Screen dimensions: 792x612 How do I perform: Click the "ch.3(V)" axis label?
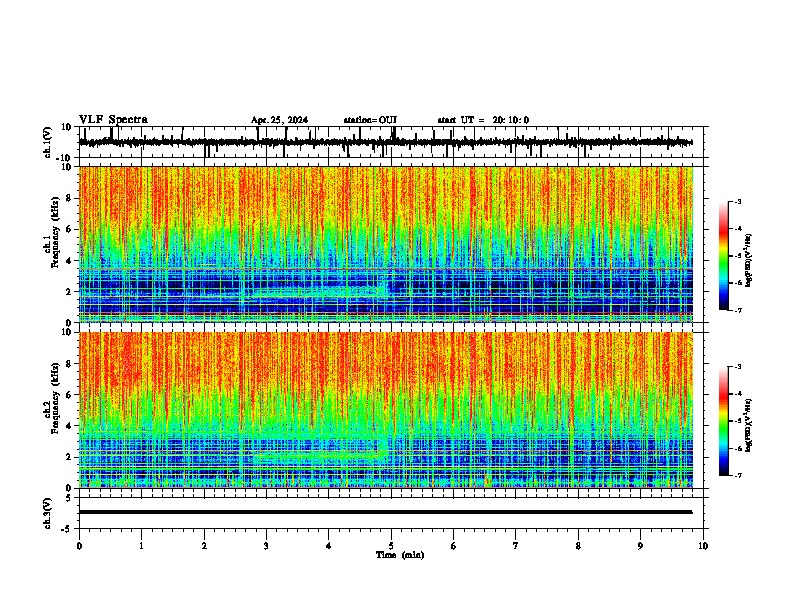click(48, 513)
